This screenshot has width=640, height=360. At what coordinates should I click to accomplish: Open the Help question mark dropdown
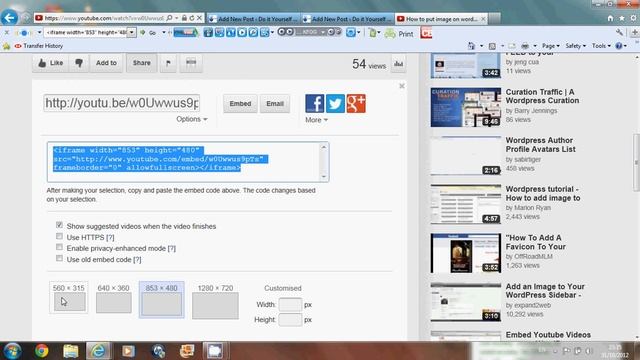point(621,46)
